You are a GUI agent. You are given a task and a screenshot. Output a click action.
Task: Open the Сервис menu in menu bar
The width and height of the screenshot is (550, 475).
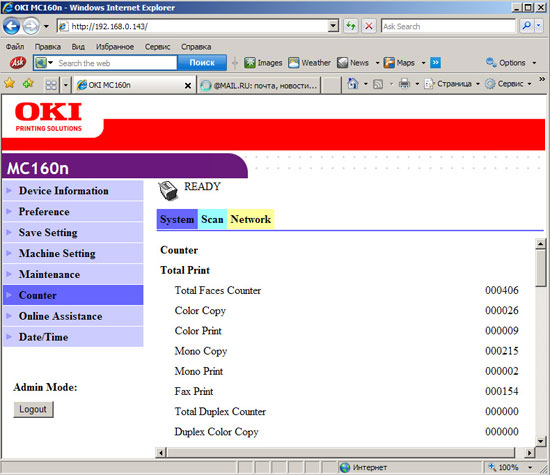pyautogui.click(x=157, y=47)
